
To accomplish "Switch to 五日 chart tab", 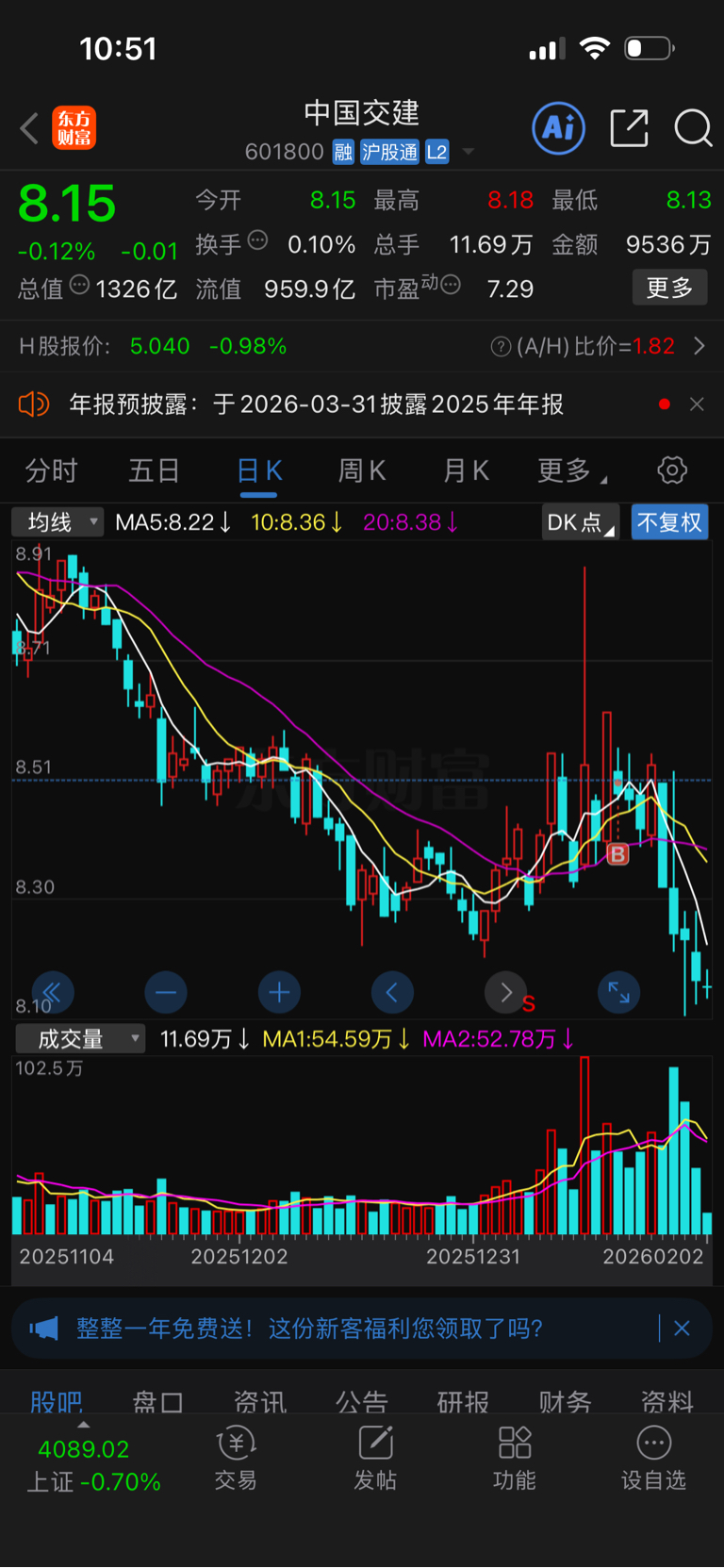I will (x=154, y=470).
